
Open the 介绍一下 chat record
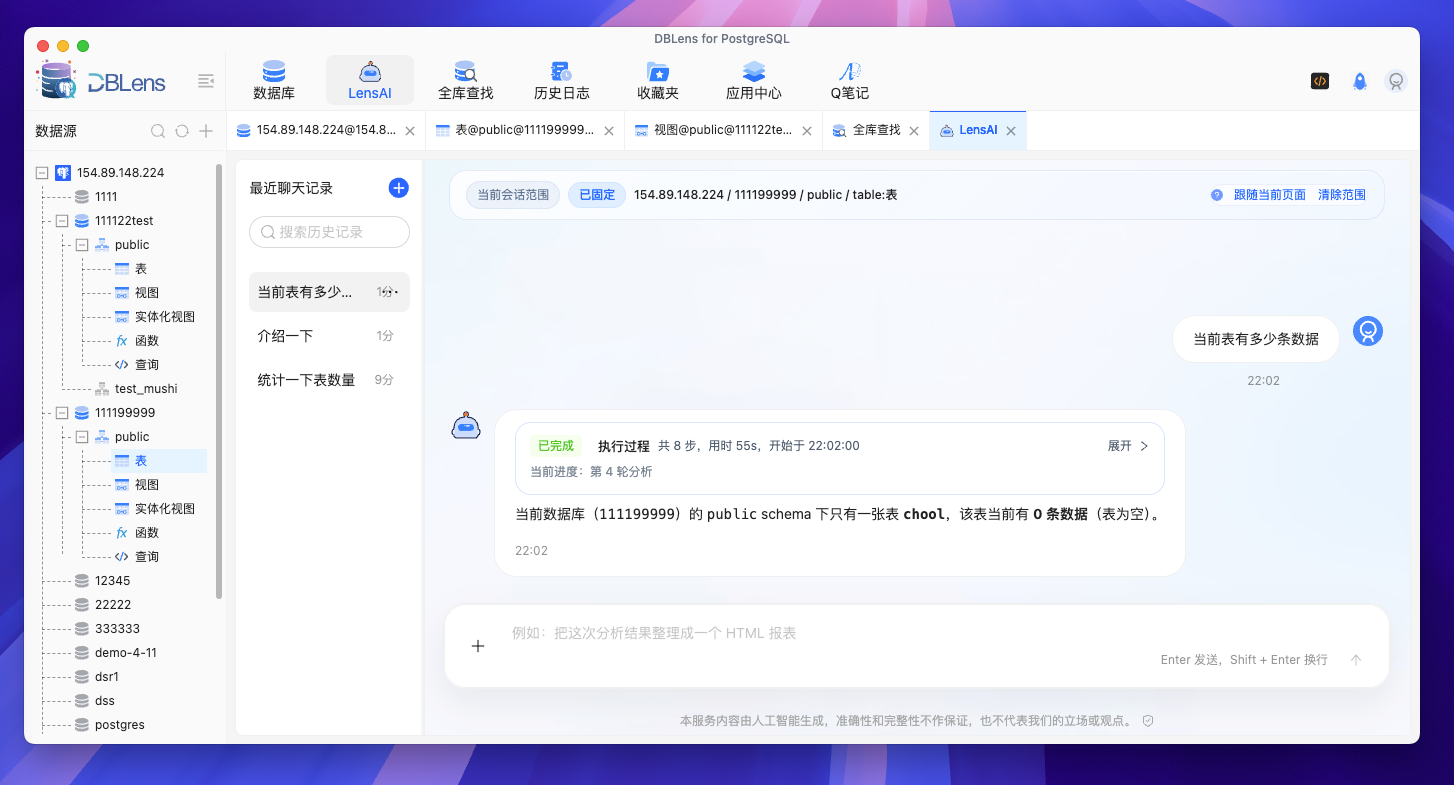click(329, 336)
